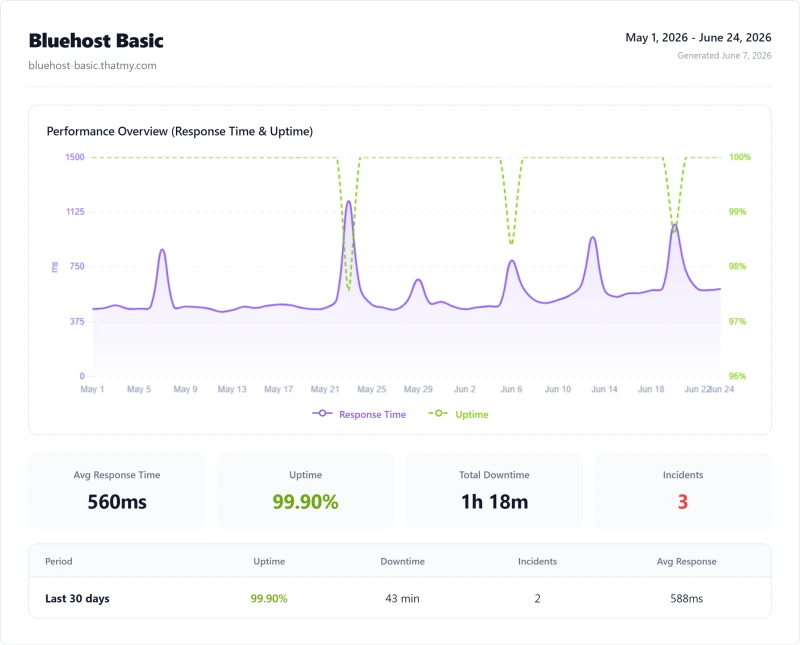Click the Jun 2 x-axis label
This screenshot has width=800, height=645.
pyautogui.click(x=465, y=389)
